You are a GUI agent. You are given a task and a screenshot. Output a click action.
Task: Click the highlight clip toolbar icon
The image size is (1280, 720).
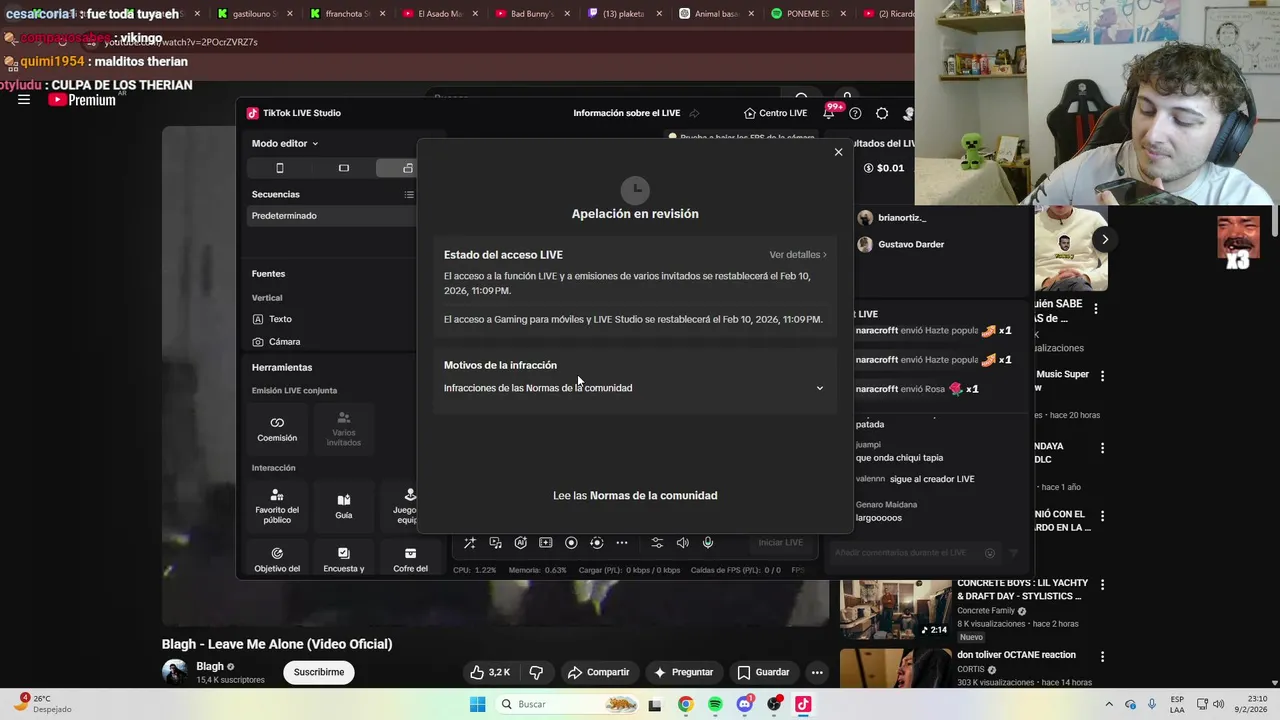pyautogui.click(x=545, y=543)
